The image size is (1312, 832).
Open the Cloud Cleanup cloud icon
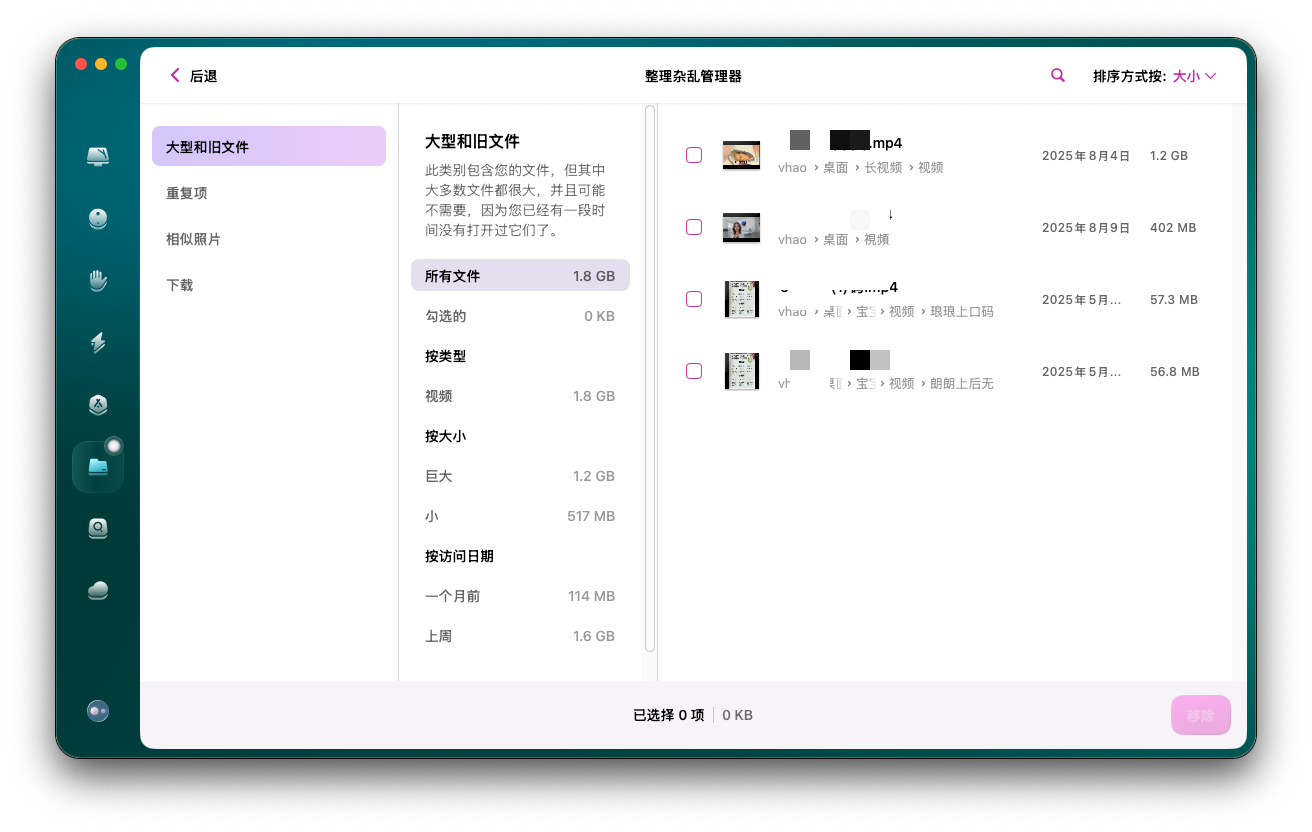[98, 590]
